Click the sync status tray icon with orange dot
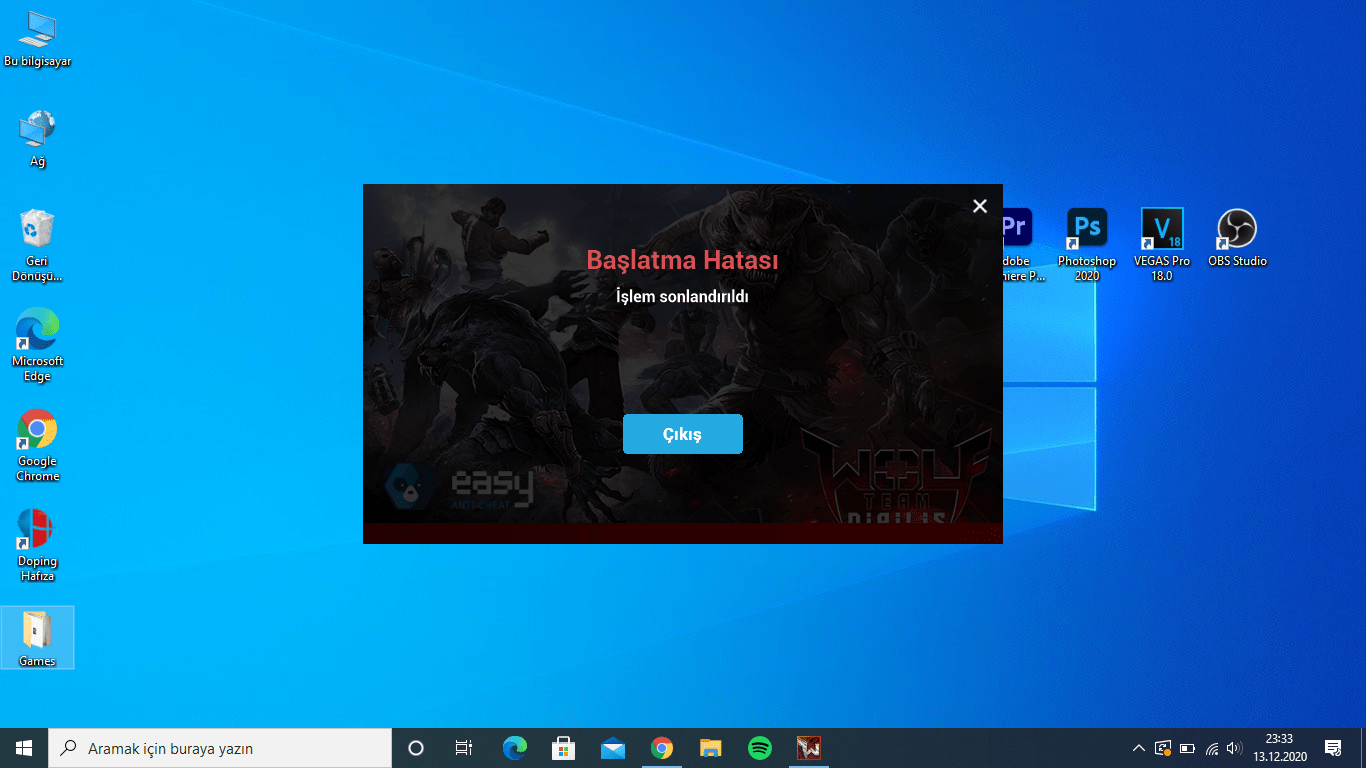Screen dimensions: 1366x768 [1163, 748]
